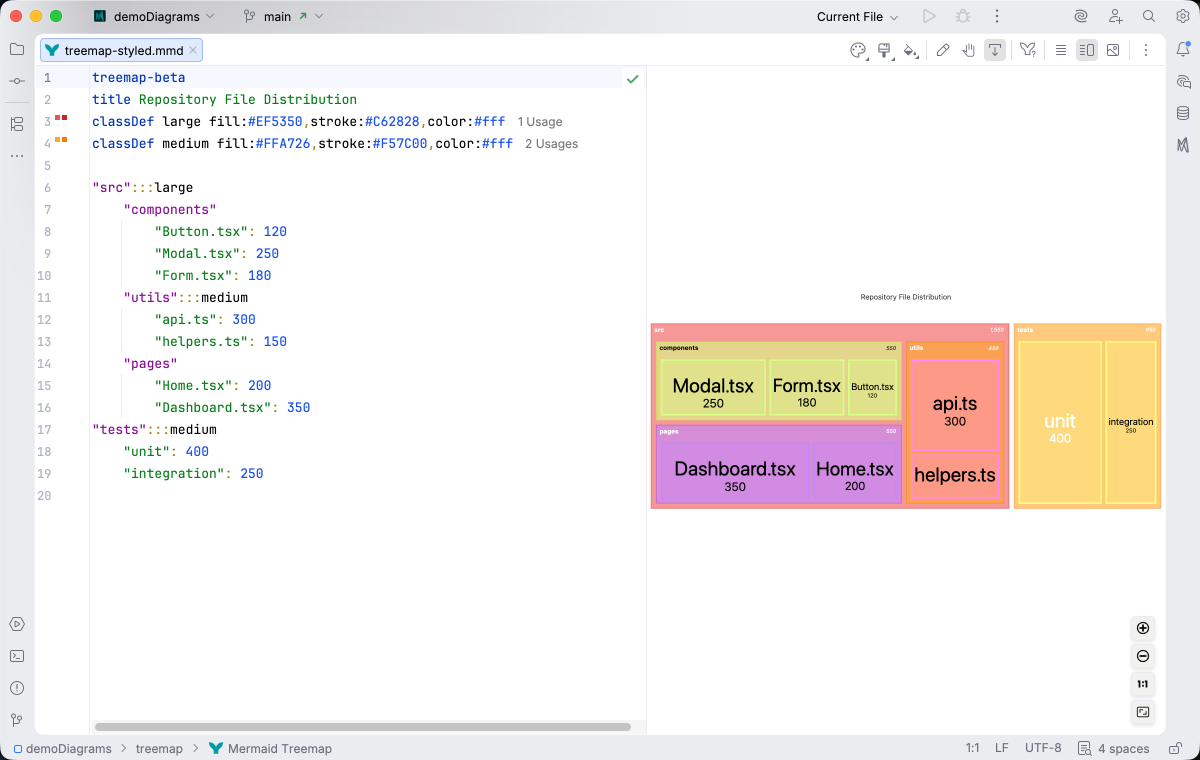Open the demoDiagrams project dropdown
Screen dimensions: 1200x760
pyautogui.click(x=154, y=16)
